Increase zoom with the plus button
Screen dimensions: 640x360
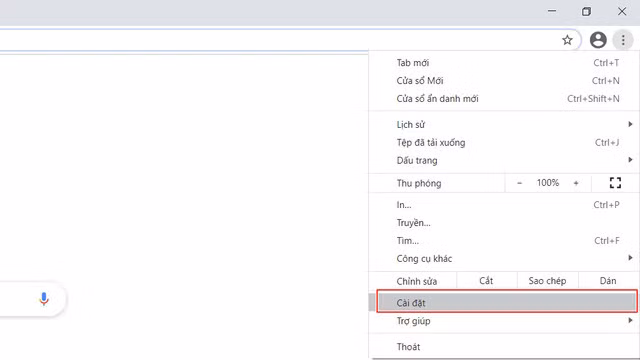tap(576, 183)
